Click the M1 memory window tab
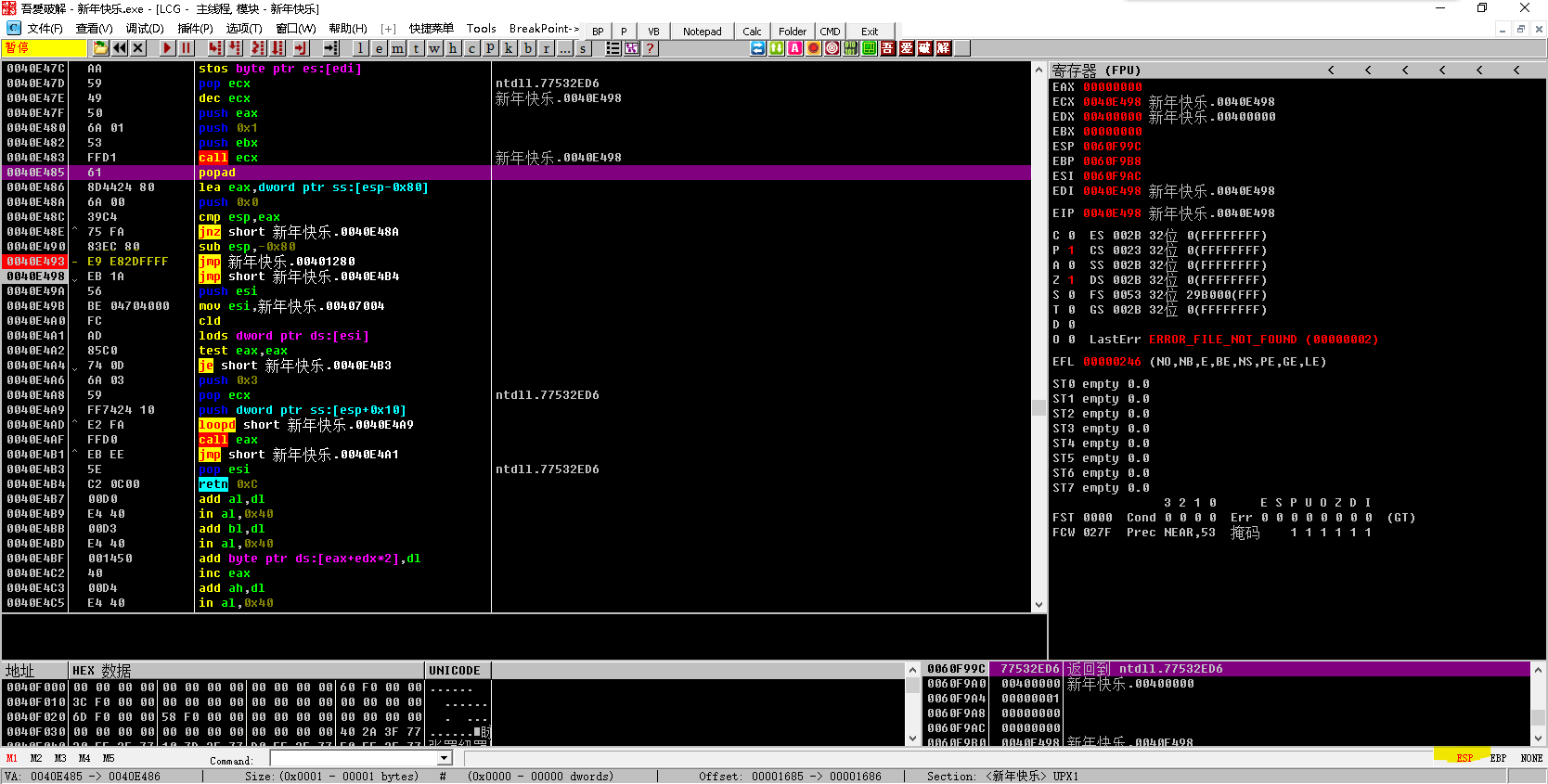Image resolution: width=1548 pixels, height=784 pixels. 12,758
